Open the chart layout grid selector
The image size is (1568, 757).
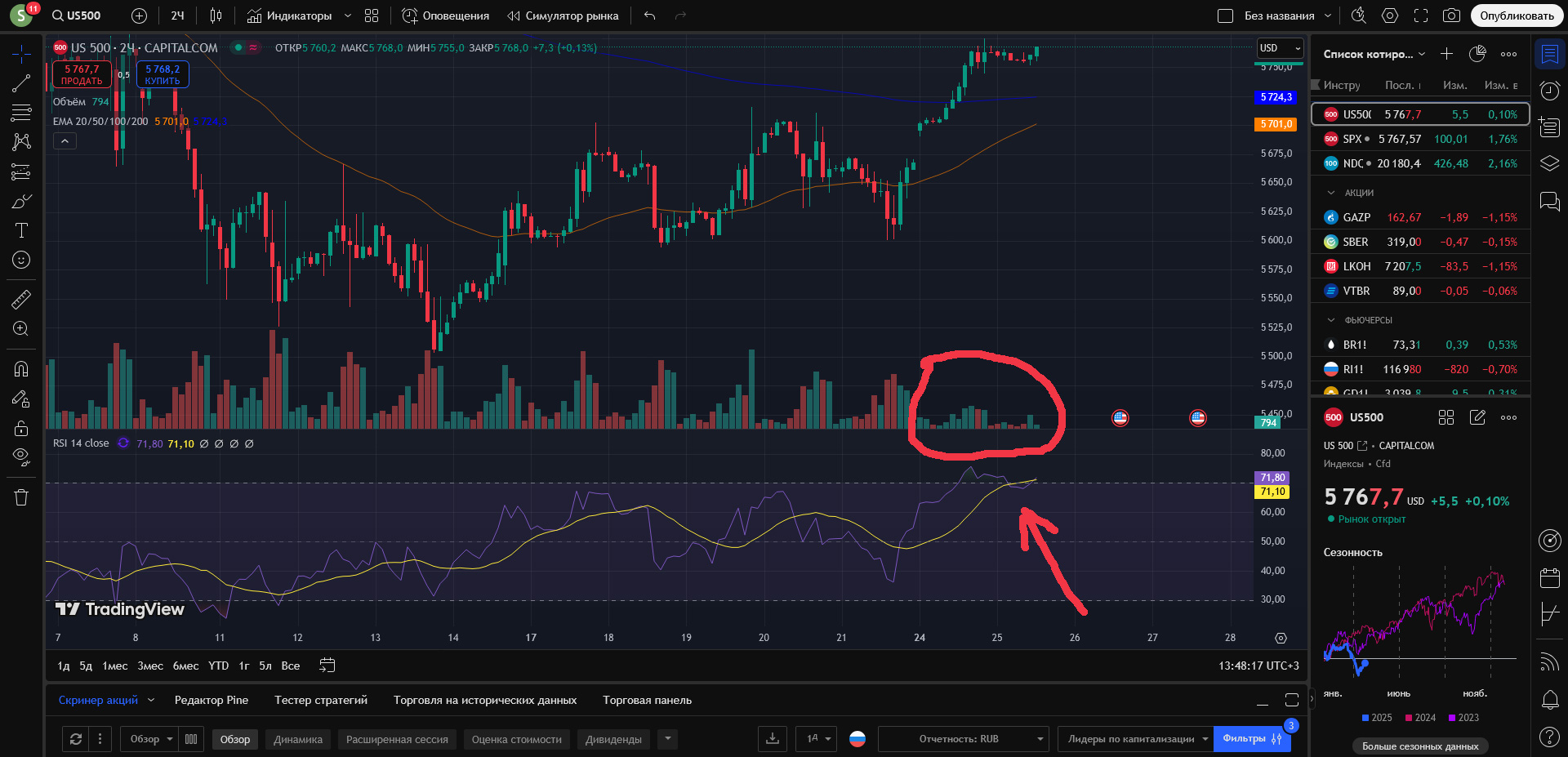(372, 16)
